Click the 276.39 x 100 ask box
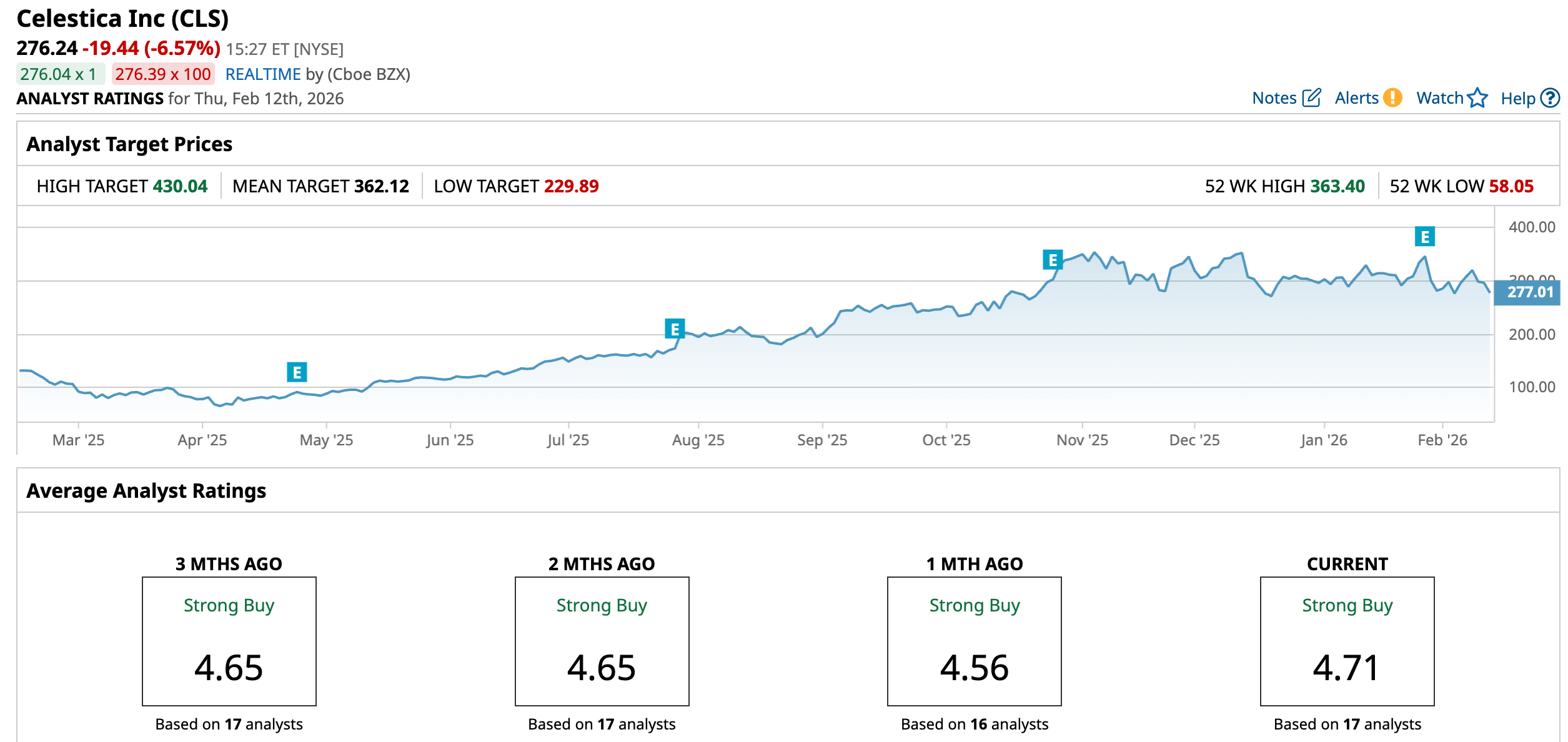 [x=163, y=74]
